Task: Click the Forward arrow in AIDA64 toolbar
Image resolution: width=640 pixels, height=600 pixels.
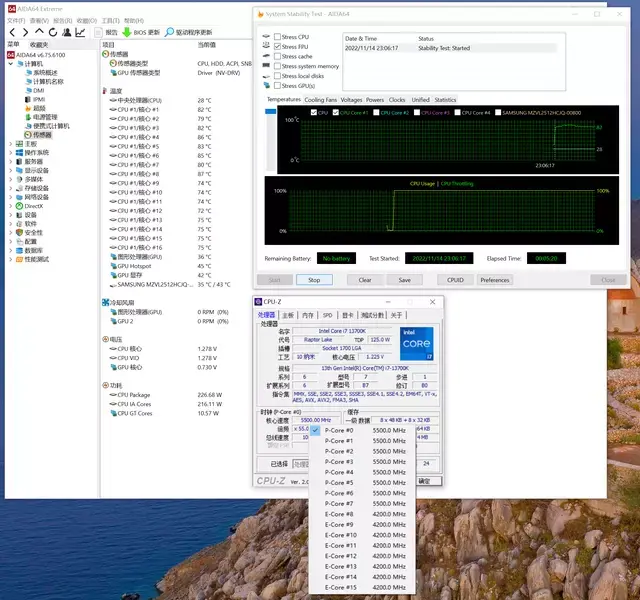Action: coord(25,32)
